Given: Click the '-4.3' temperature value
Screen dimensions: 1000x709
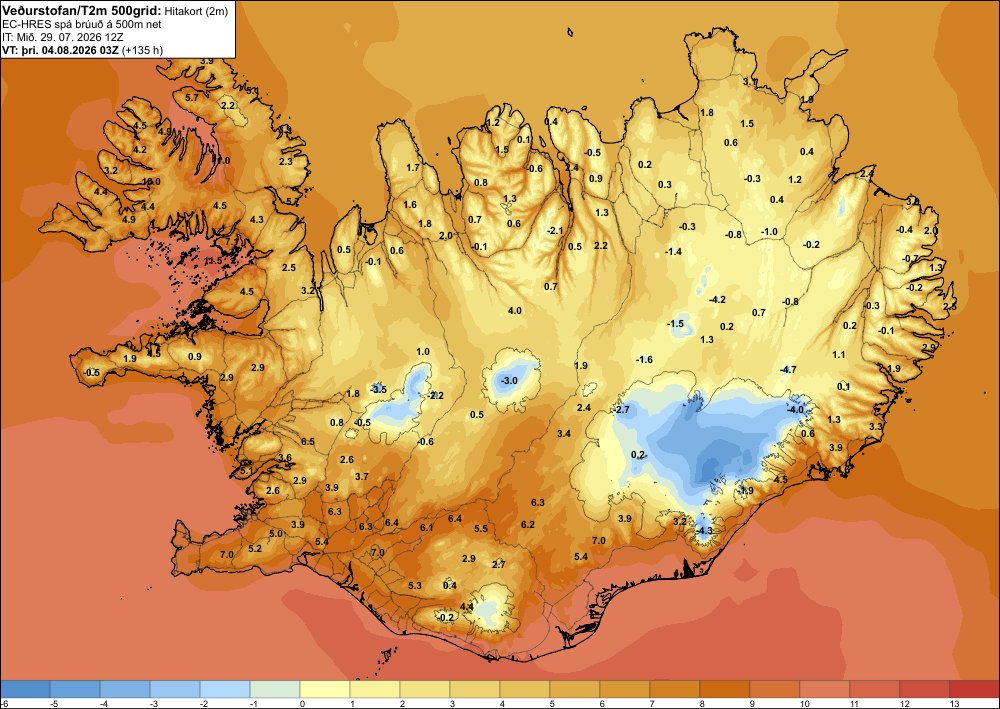Looking at the screenshot, I should 703,530.
